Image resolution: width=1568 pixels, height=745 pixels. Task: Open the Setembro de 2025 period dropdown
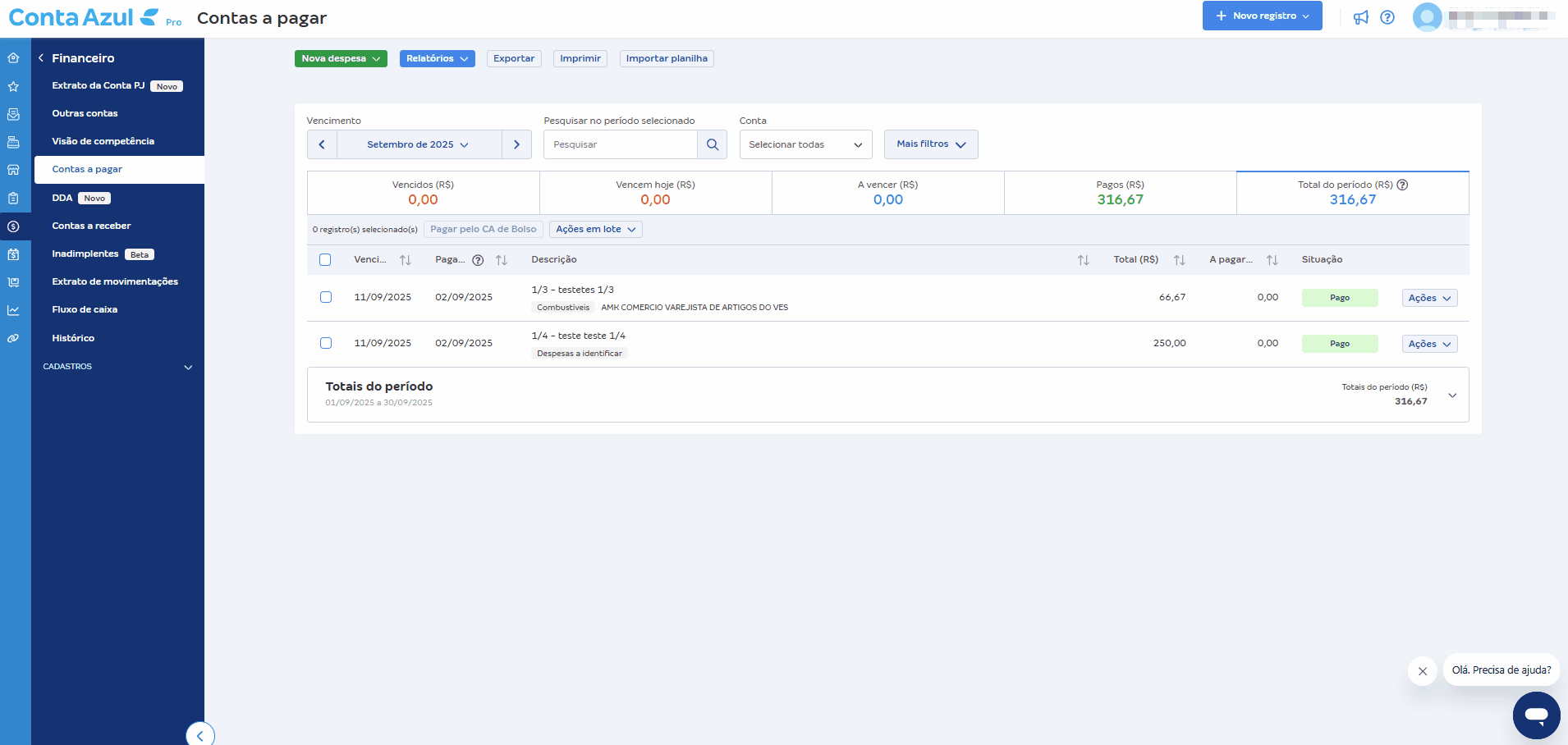[x=419, y=144]
